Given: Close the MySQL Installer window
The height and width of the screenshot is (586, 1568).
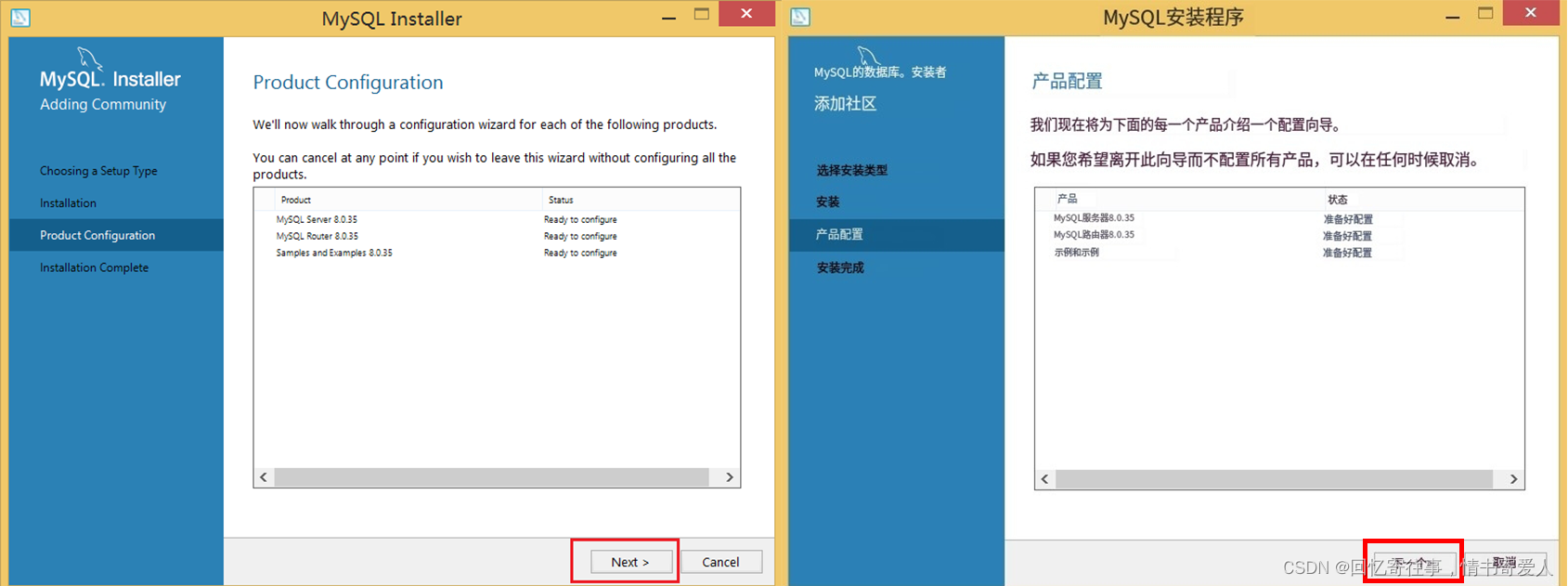Looking at the screenshot, I should pyautogui.click(x=746, y=13).
